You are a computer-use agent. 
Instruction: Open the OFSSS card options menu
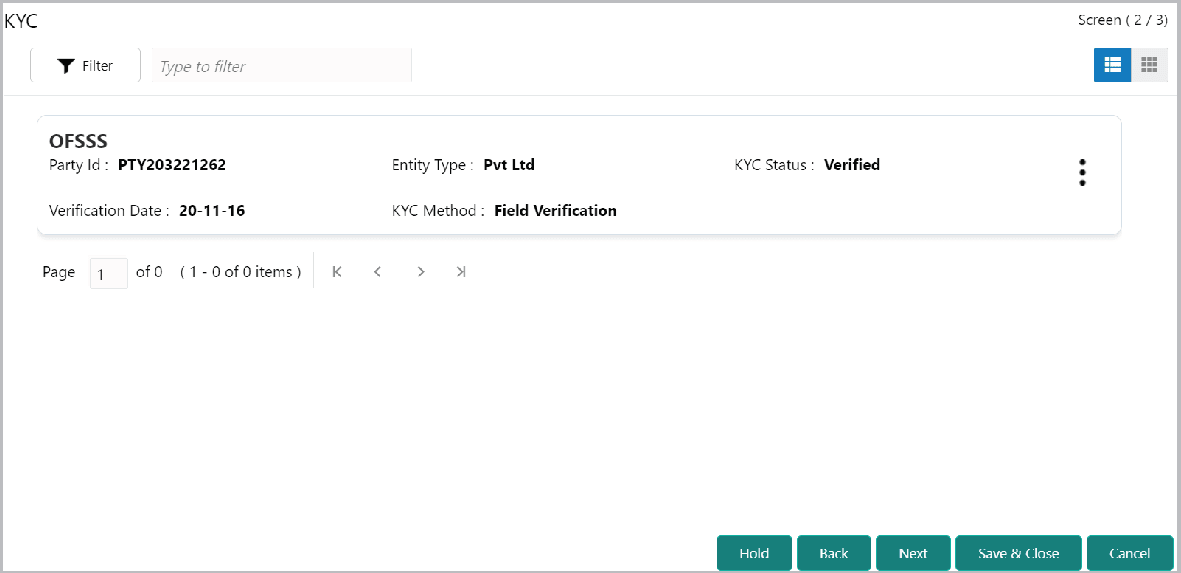point(1082,172)
